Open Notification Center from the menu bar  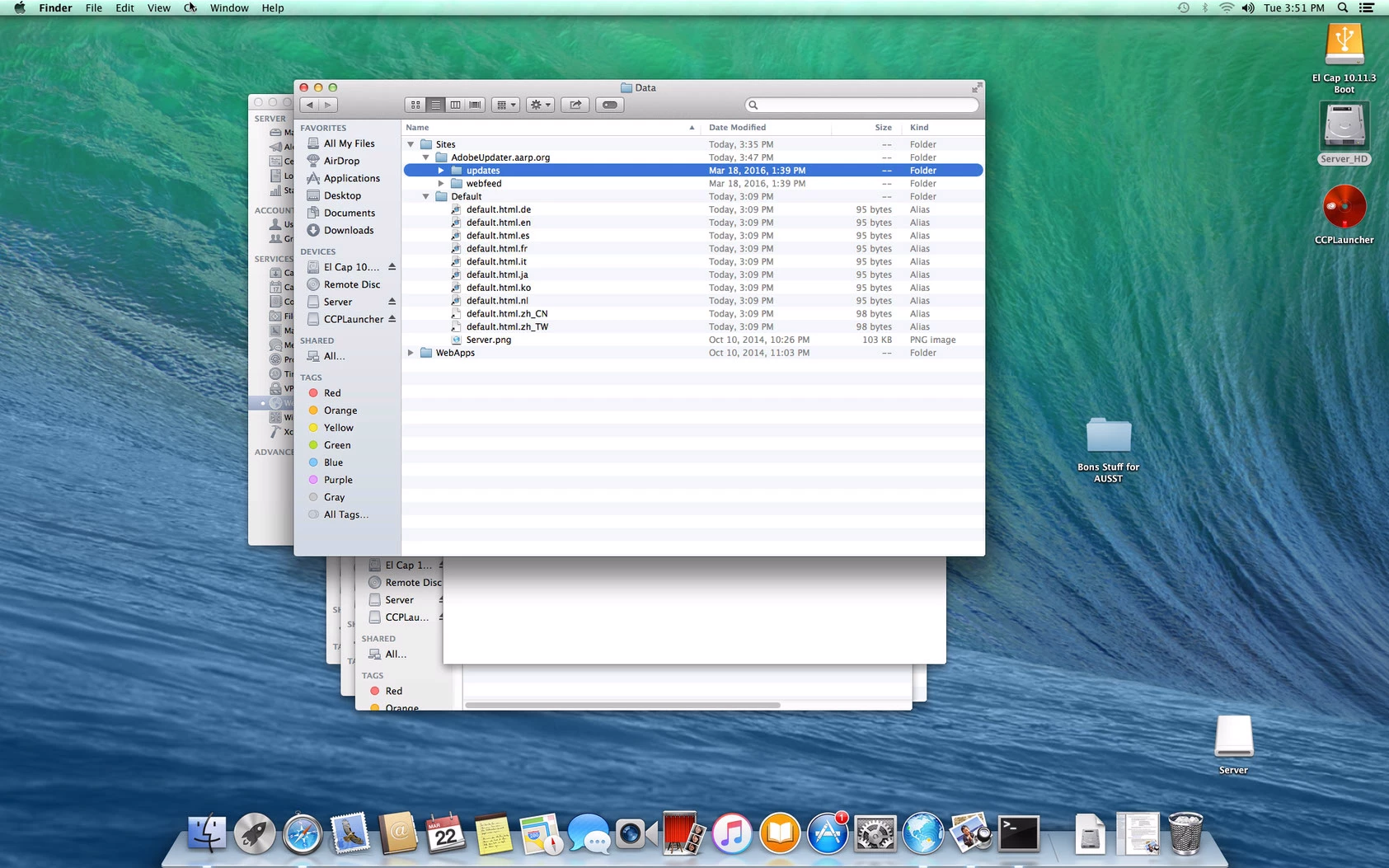pyautogui.click(x=1367, y=8)
